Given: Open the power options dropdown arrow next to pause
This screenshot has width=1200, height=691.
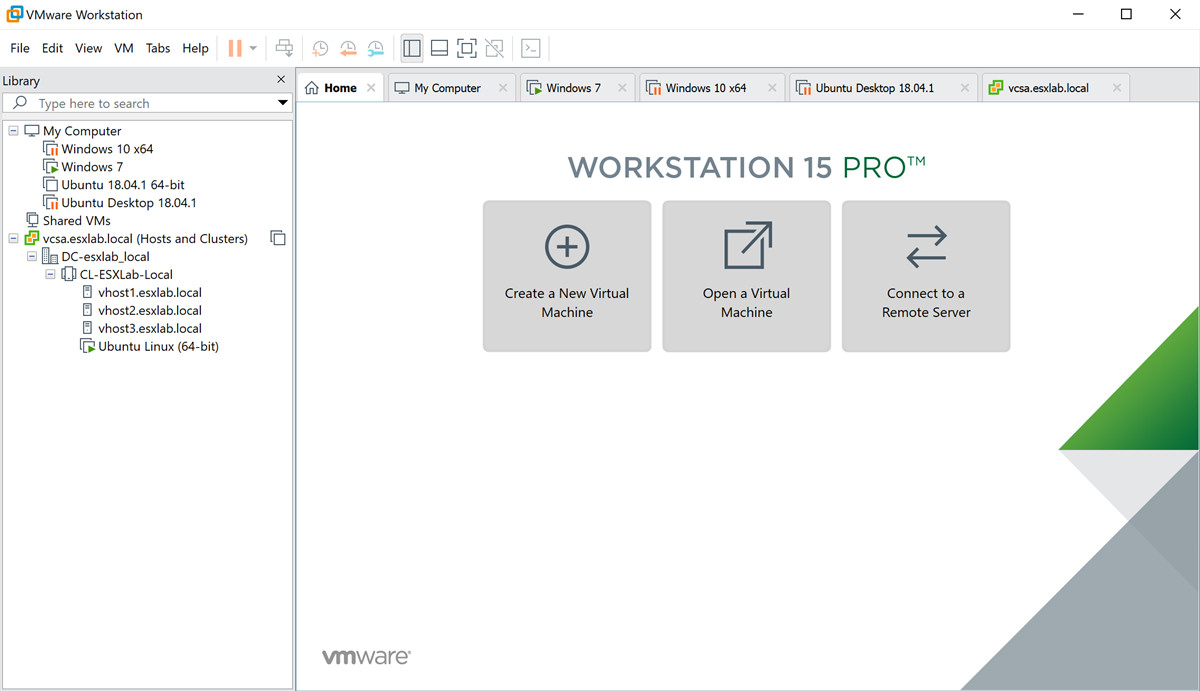Looking at the screenshot, I should pos(253,48).
